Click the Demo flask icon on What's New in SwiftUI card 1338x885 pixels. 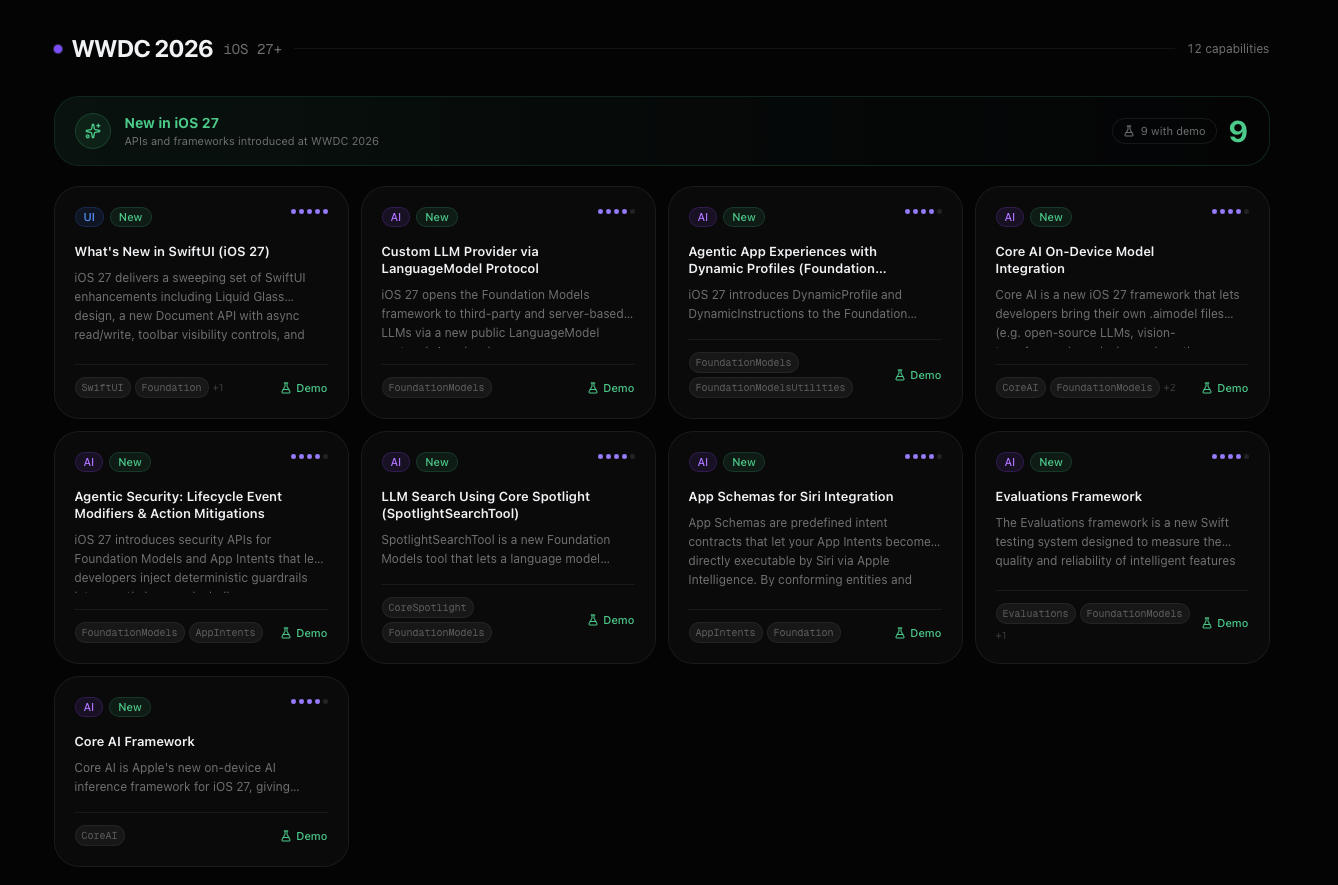point(286,388)
